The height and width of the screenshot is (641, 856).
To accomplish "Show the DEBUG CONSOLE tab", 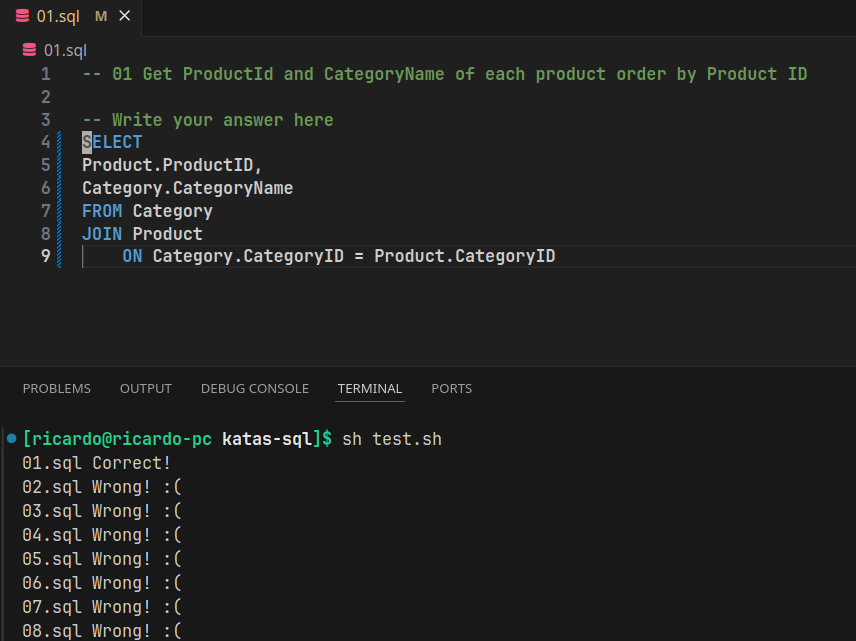I will [x=254, y=388].
